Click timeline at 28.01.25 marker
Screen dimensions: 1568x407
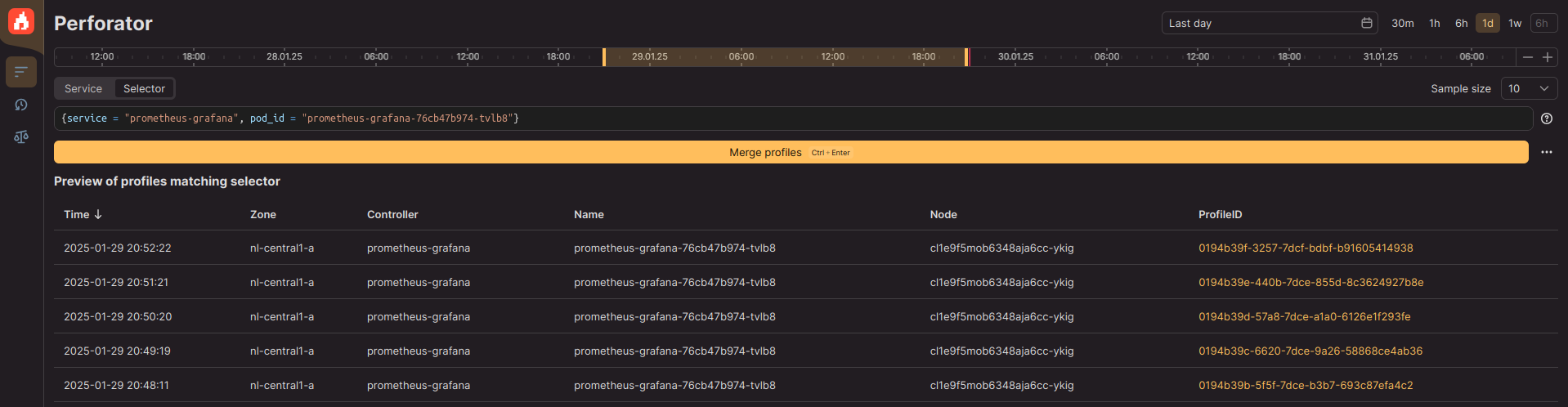tap(284, 56)
